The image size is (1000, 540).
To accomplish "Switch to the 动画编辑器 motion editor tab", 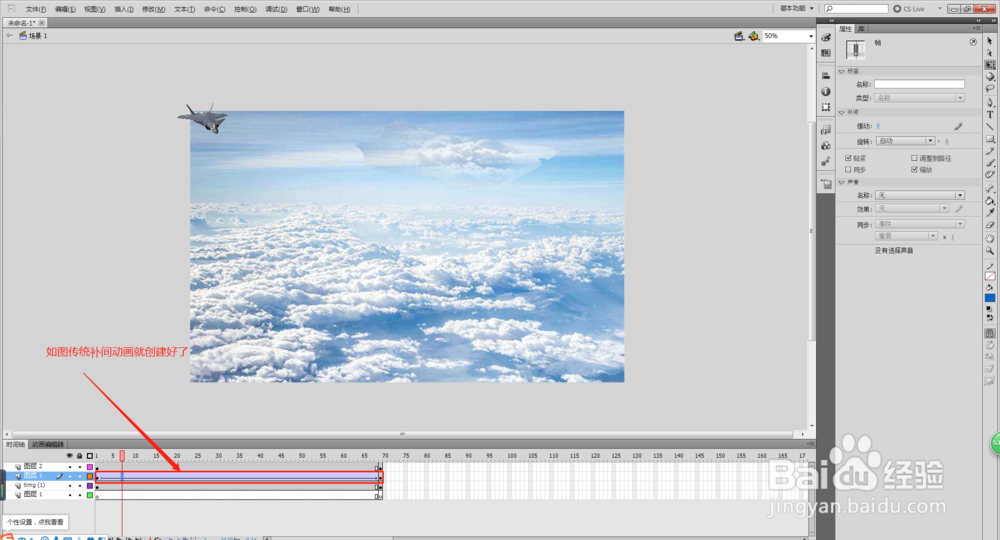I will pyautogui.click(x=48, y=444).
